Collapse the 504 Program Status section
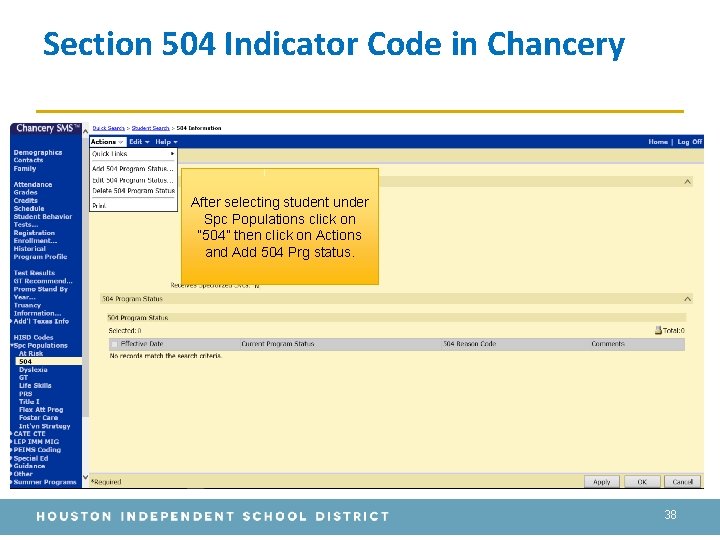The width and height of the screenshot is (720, 540). click(x=687, y=299)
